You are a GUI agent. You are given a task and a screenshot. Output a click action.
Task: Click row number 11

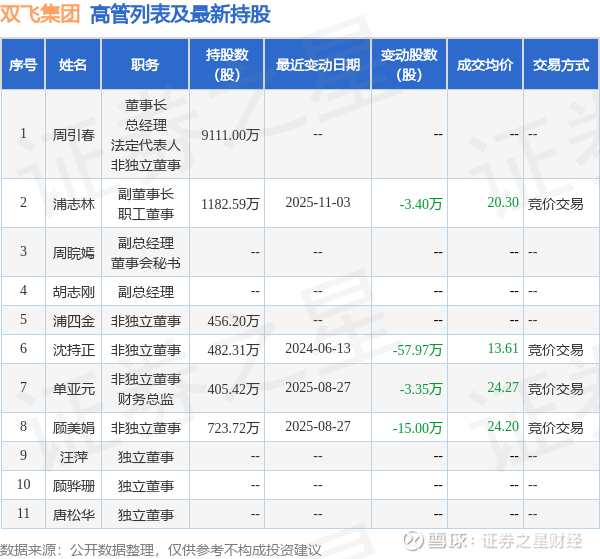23,513
